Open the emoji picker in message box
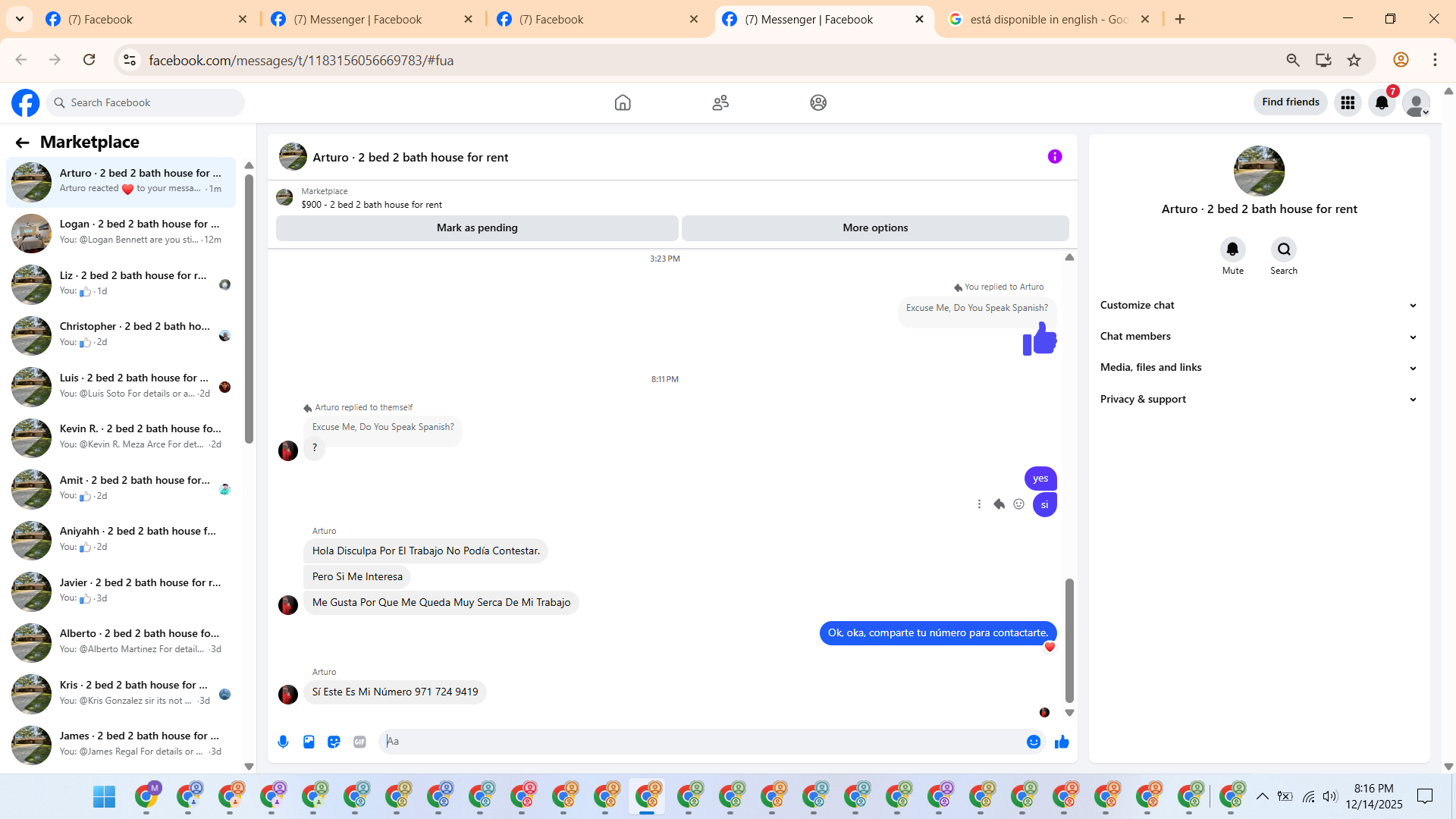 [x=1034, y=742]
